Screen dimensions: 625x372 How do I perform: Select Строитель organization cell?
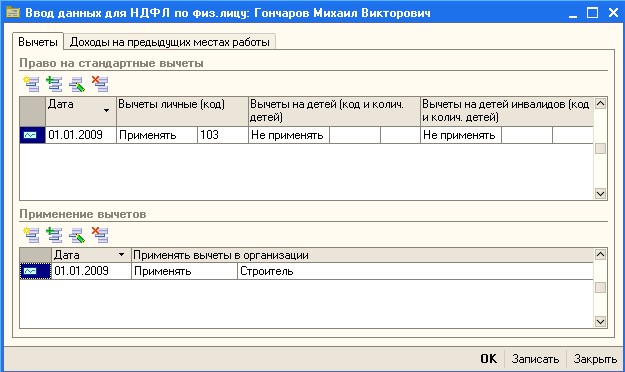(415, 271)
